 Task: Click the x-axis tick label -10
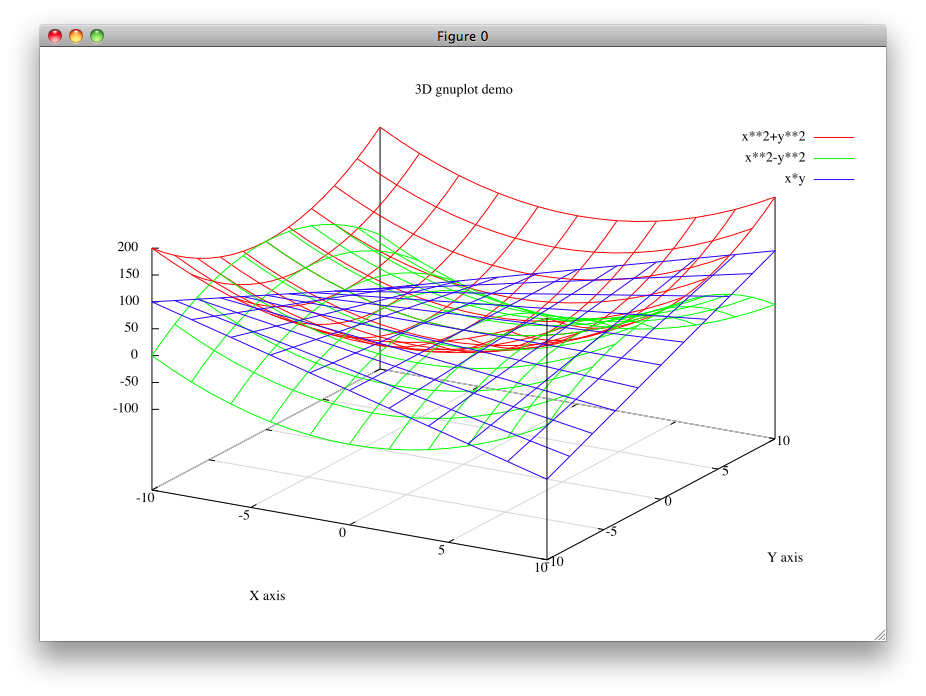145,498
